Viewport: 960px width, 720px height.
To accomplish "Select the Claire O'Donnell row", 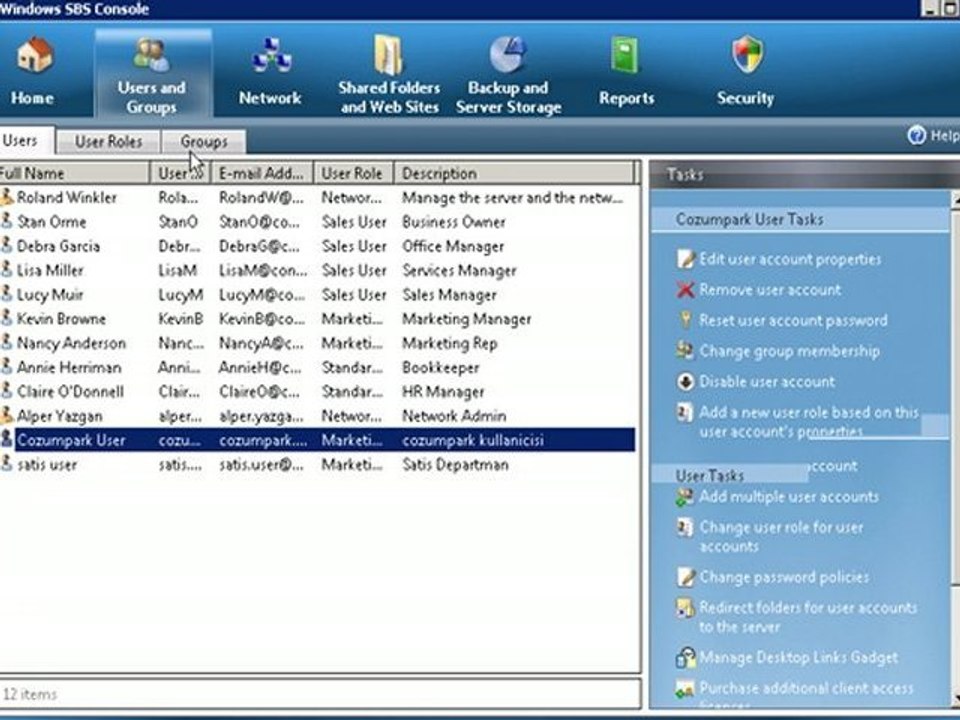I will pos(317,391).
